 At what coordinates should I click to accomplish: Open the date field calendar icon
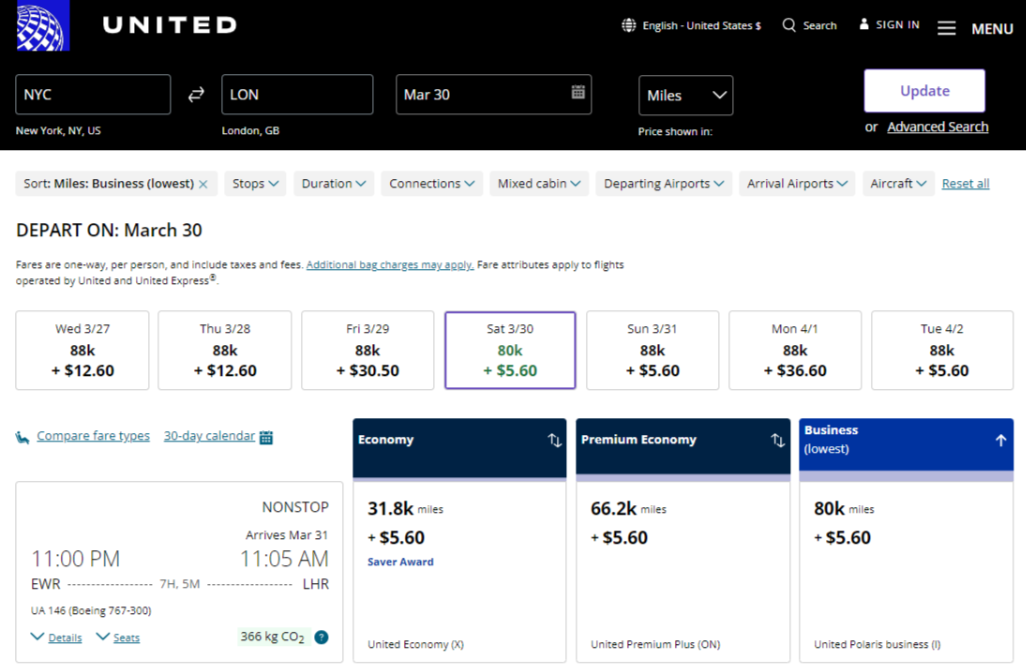[578, 92]
